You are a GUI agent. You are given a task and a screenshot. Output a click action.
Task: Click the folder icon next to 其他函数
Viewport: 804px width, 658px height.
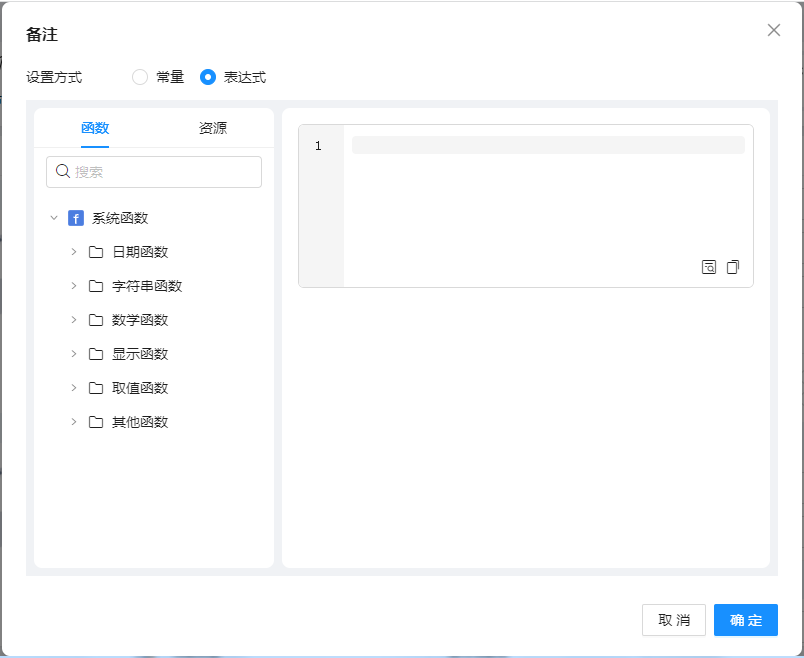click(x=96, y=422)
